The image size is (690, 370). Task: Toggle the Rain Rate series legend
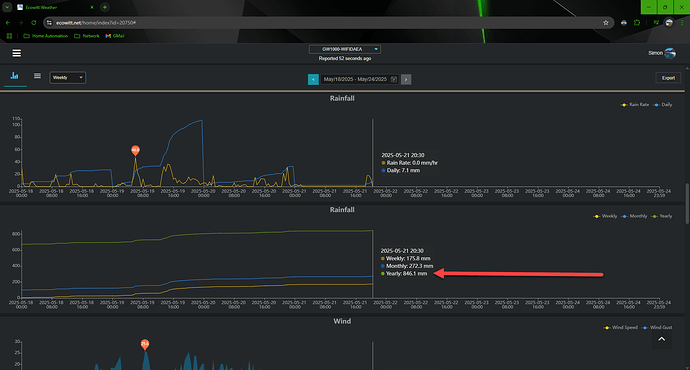(x=635, y=105)
